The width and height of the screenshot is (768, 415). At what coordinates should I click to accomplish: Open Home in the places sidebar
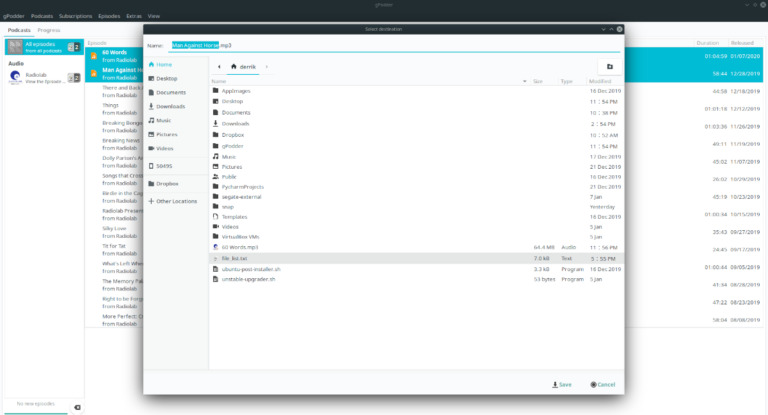[x=164, y=65]
